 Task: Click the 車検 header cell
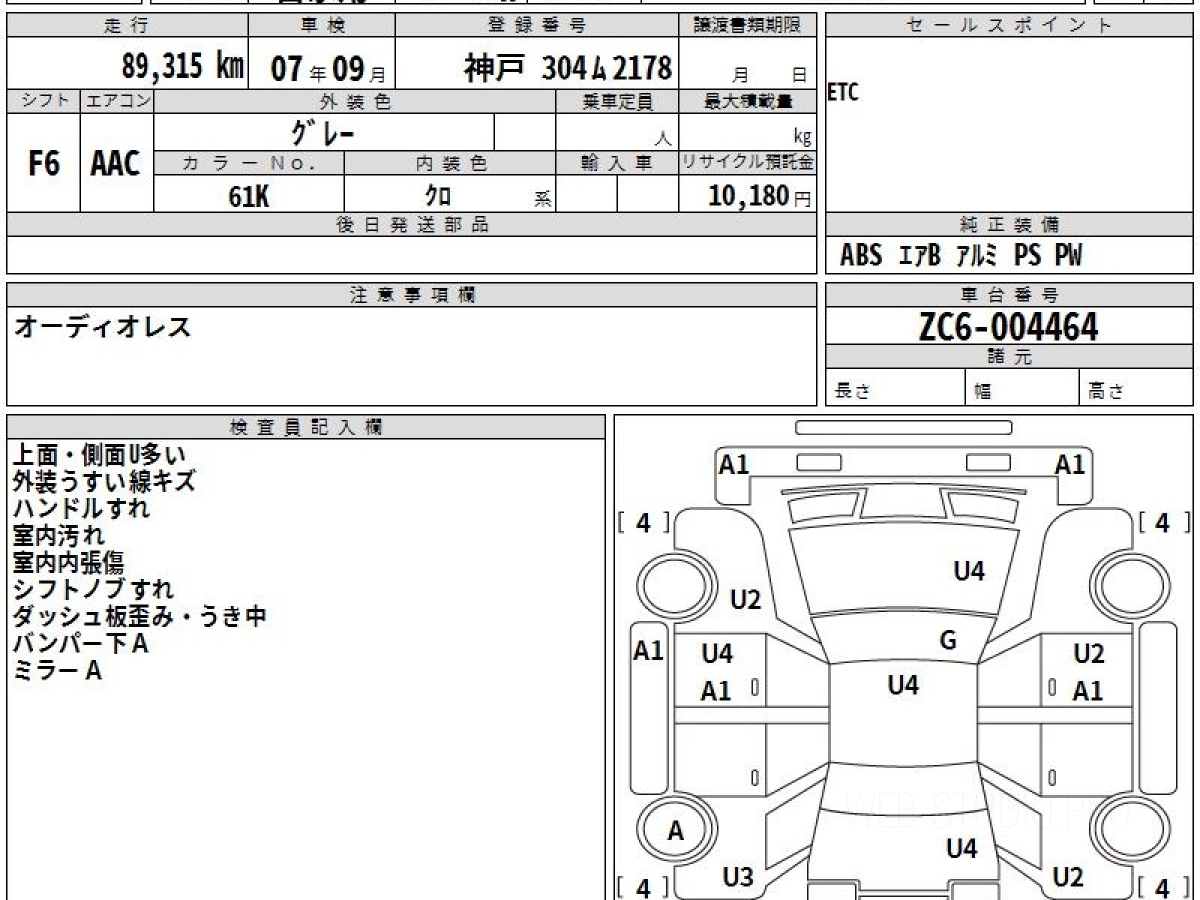tap(321, 26)
